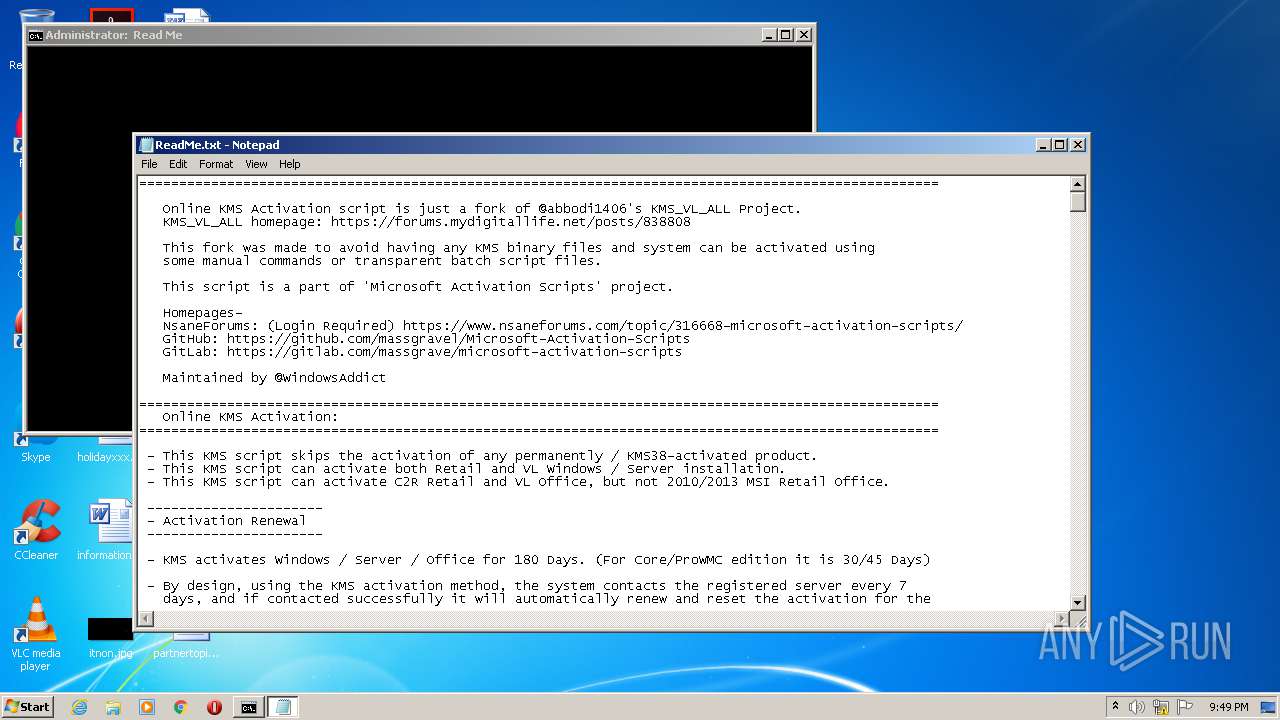This screenshot has width=1280, height=720.
Task: Switch to command prompt taskbar button
Action: [x=248, y=707]
